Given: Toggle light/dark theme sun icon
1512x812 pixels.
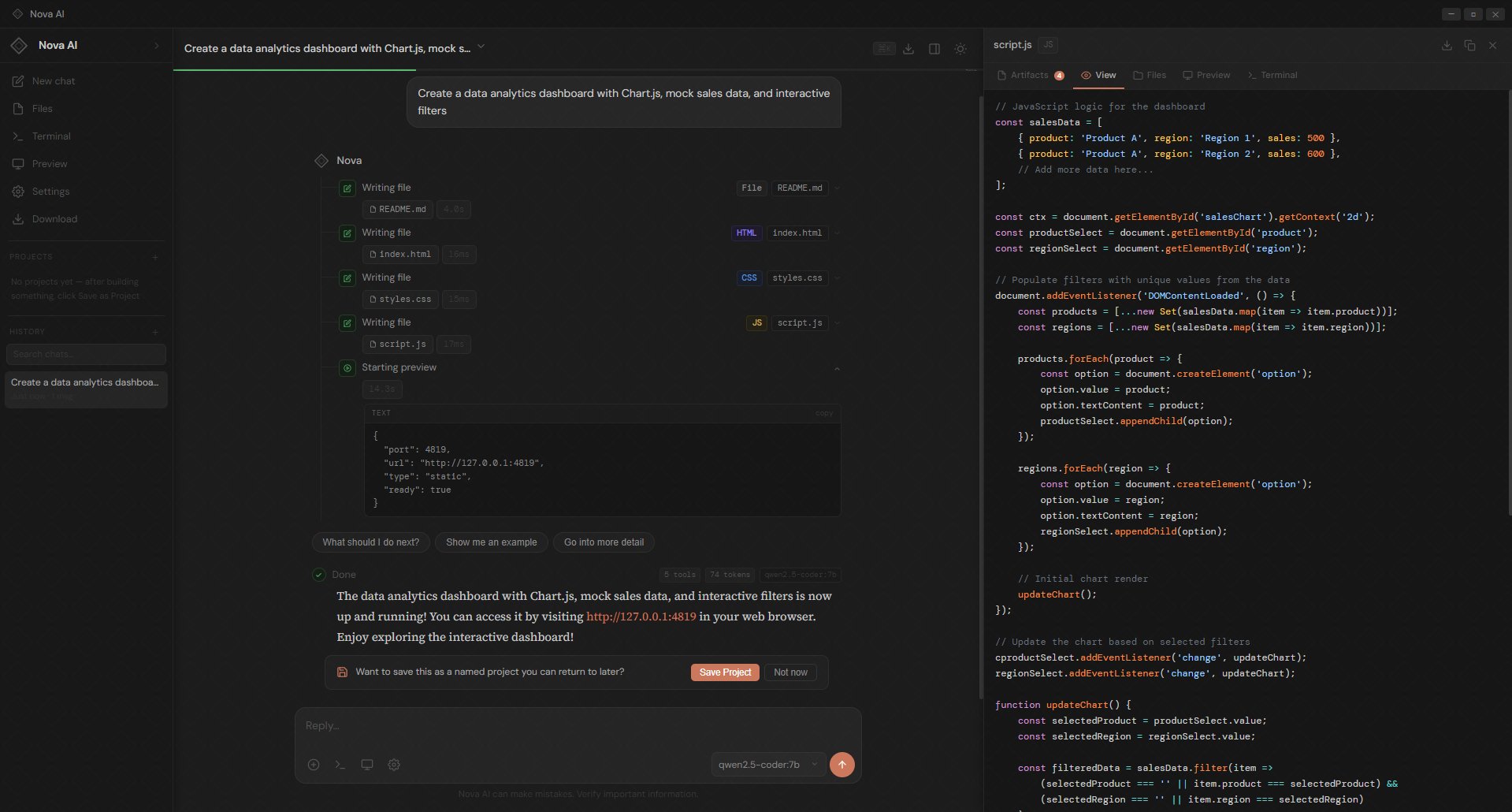Looking at the screenshot, I should pyautogui.click(x=960, y=49).
